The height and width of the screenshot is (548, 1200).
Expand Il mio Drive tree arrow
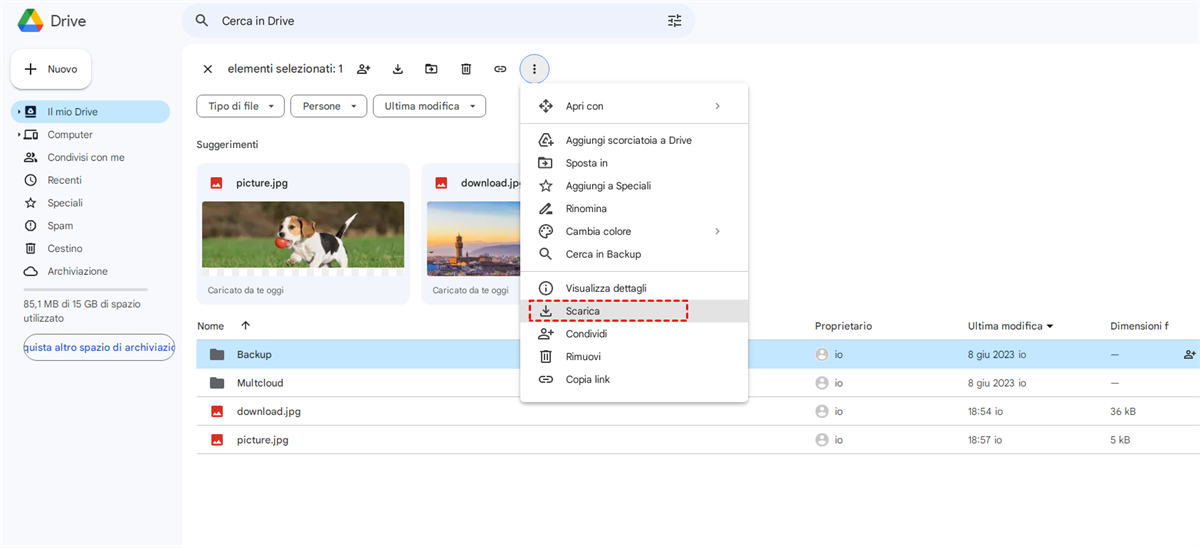coord(18,112)
